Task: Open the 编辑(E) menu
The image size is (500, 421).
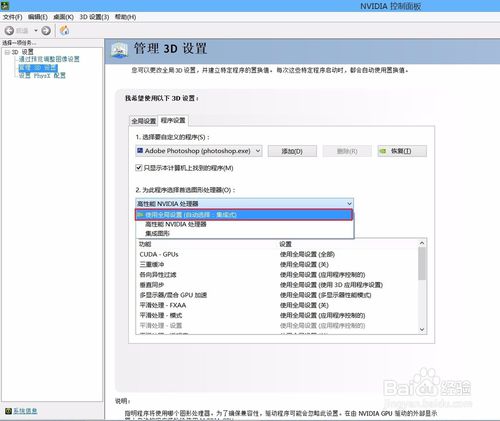Action: tap(38, 17)
